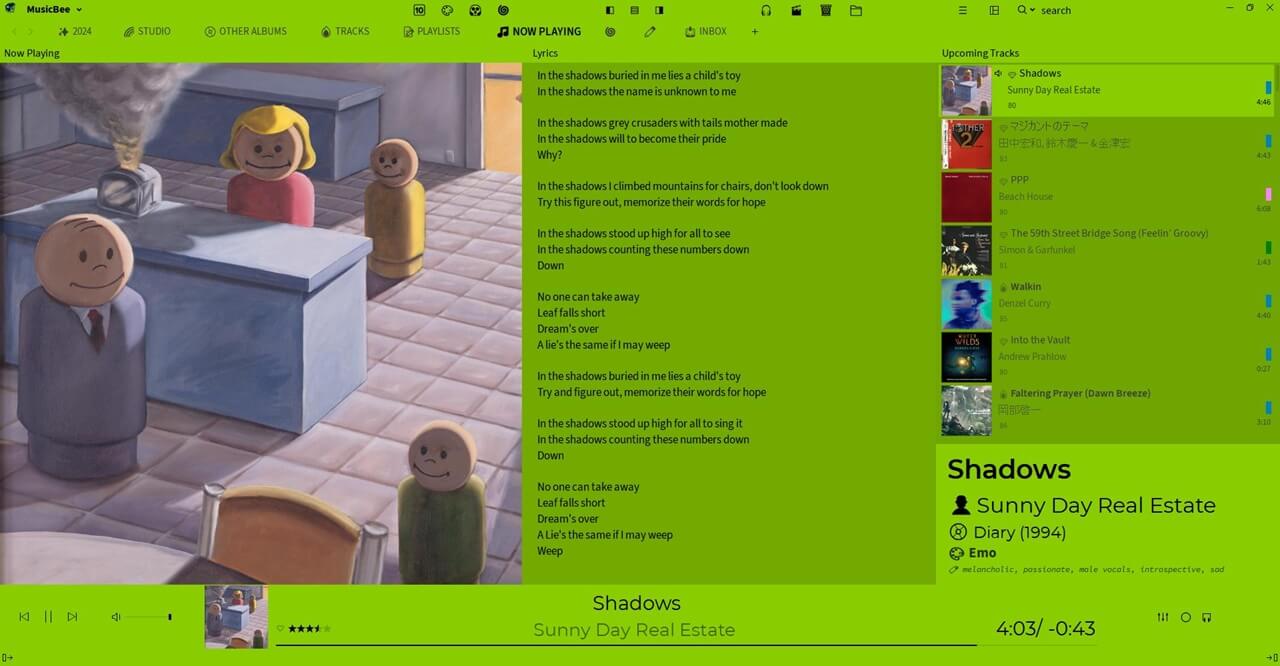Click the headphones icon in top toolbar

pyautogui.click(x=766, y=10)
